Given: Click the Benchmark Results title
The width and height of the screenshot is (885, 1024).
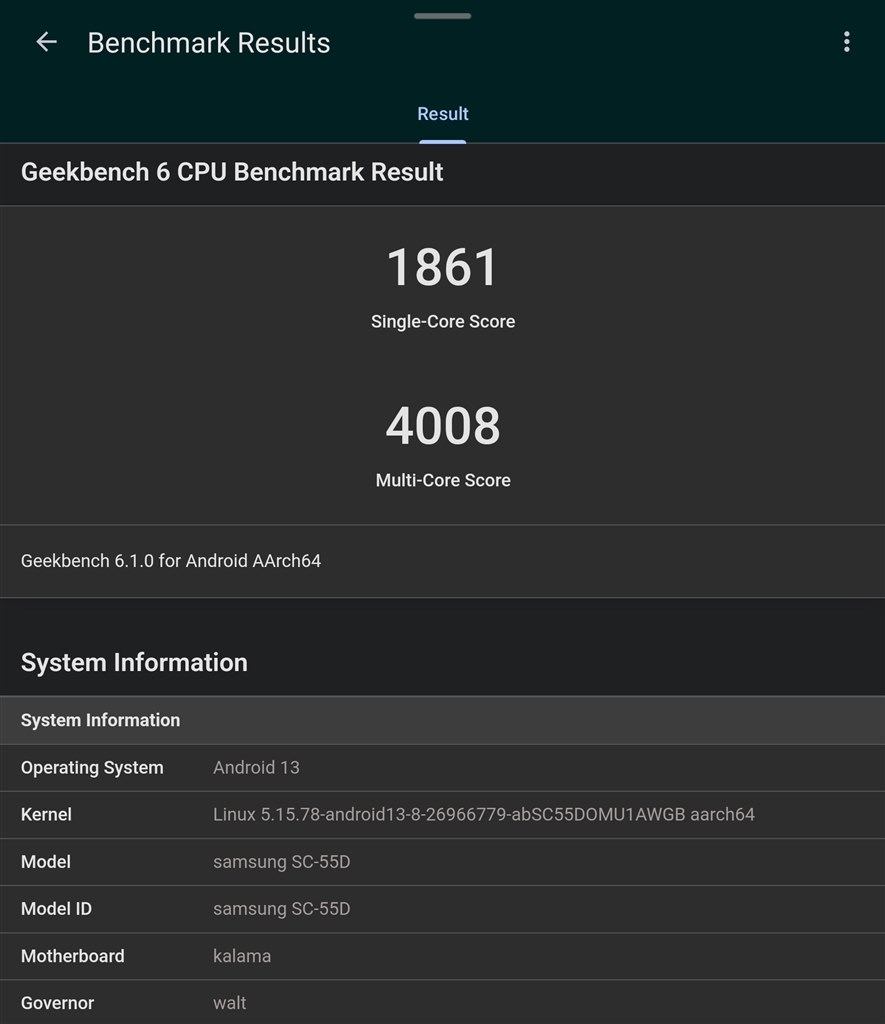Looking at the screenshot, I should click(x=209, y=43).
